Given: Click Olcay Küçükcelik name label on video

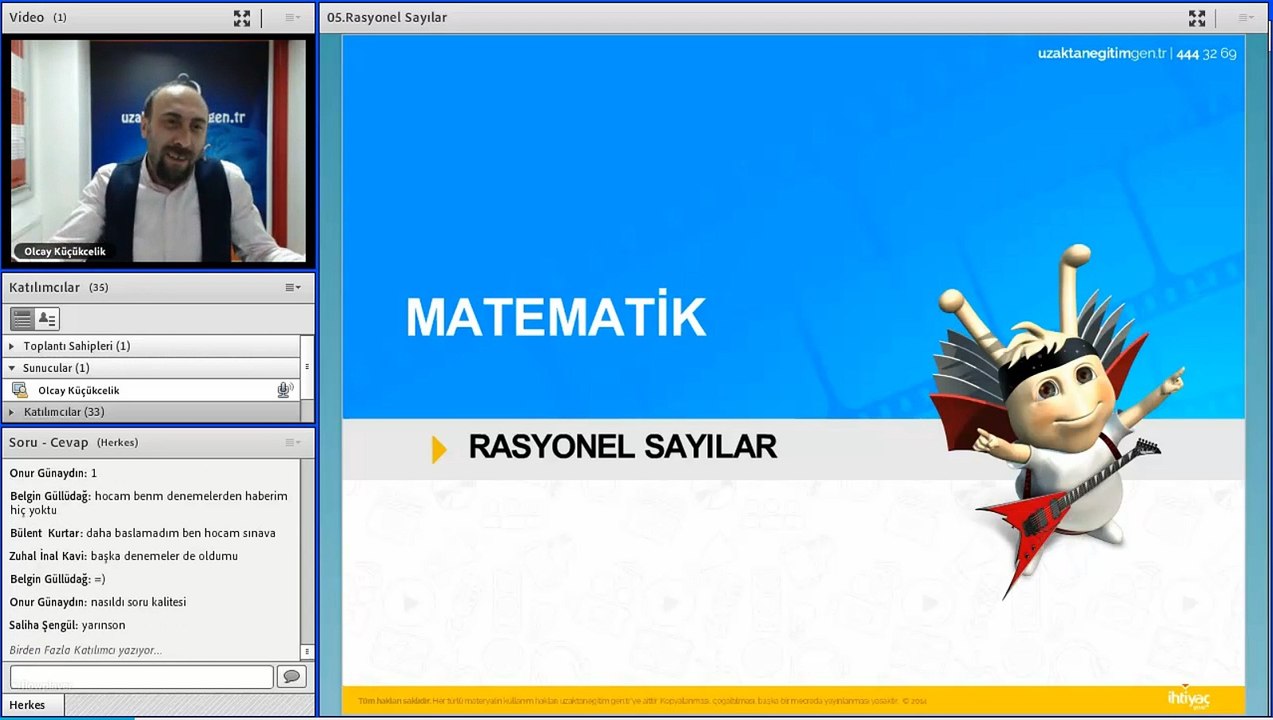Looking at the screenshot, I should tap(65, 252).
